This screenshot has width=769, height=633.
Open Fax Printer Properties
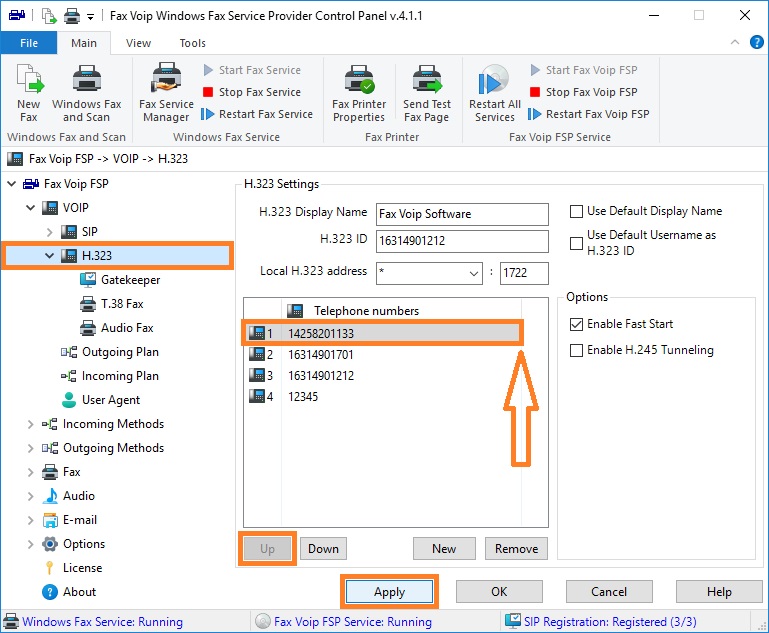359,93
